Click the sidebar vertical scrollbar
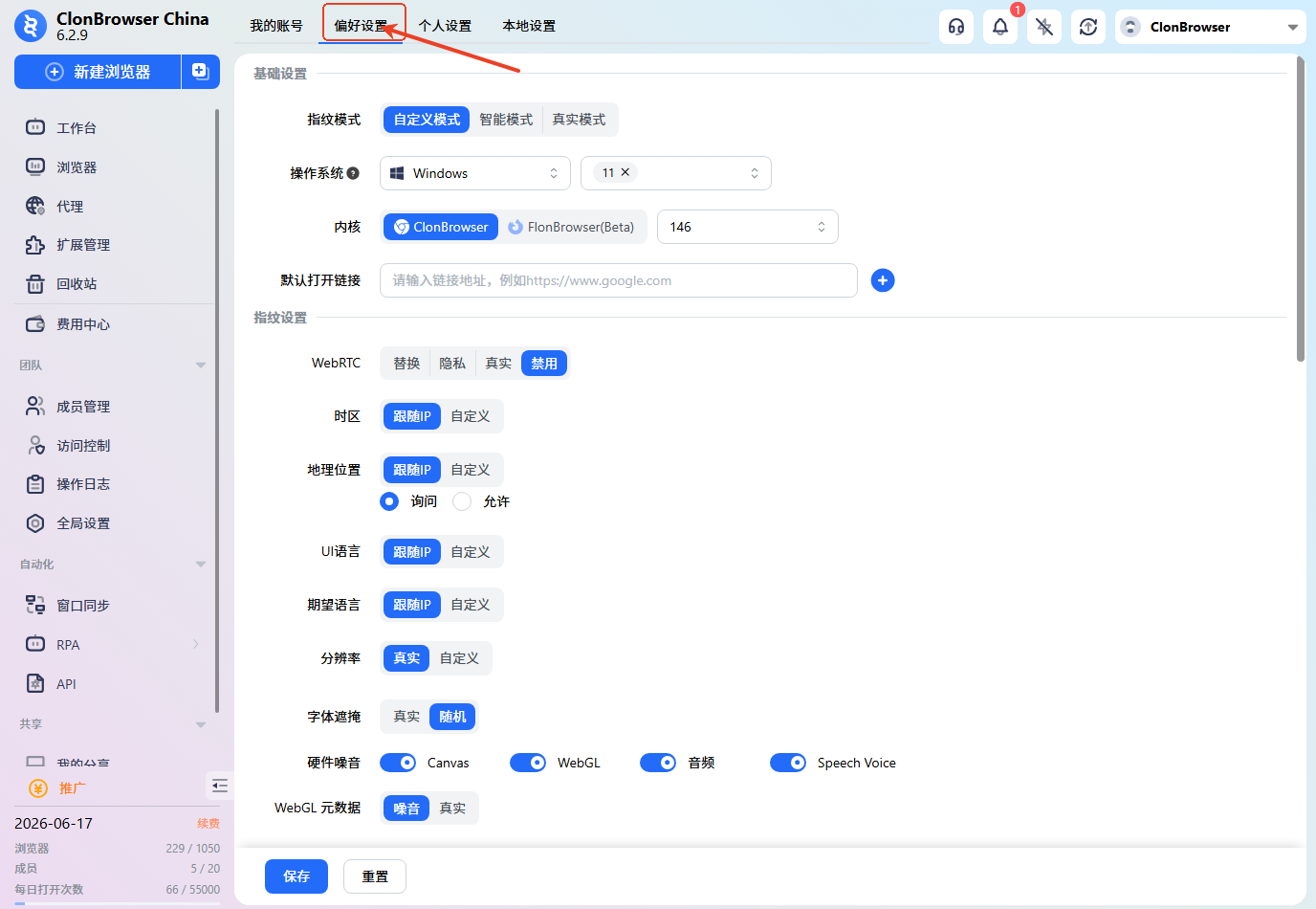The image size is (1316, 909). pos(217,411)
